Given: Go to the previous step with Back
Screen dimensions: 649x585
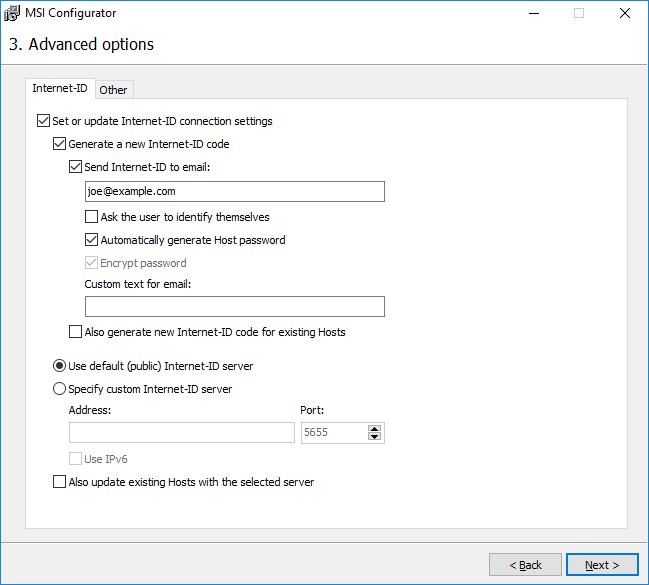Looking at the screenshot, I should (525, 565).
